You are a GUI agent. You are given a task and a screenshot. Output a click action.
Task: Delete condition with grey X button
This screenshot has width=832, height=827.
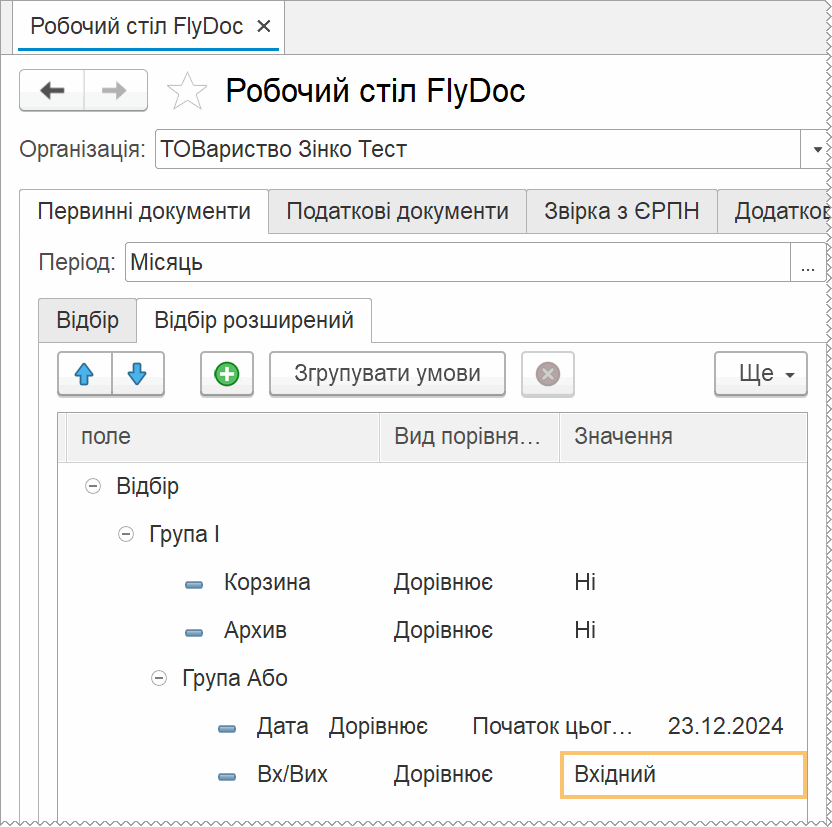[547, 374]
